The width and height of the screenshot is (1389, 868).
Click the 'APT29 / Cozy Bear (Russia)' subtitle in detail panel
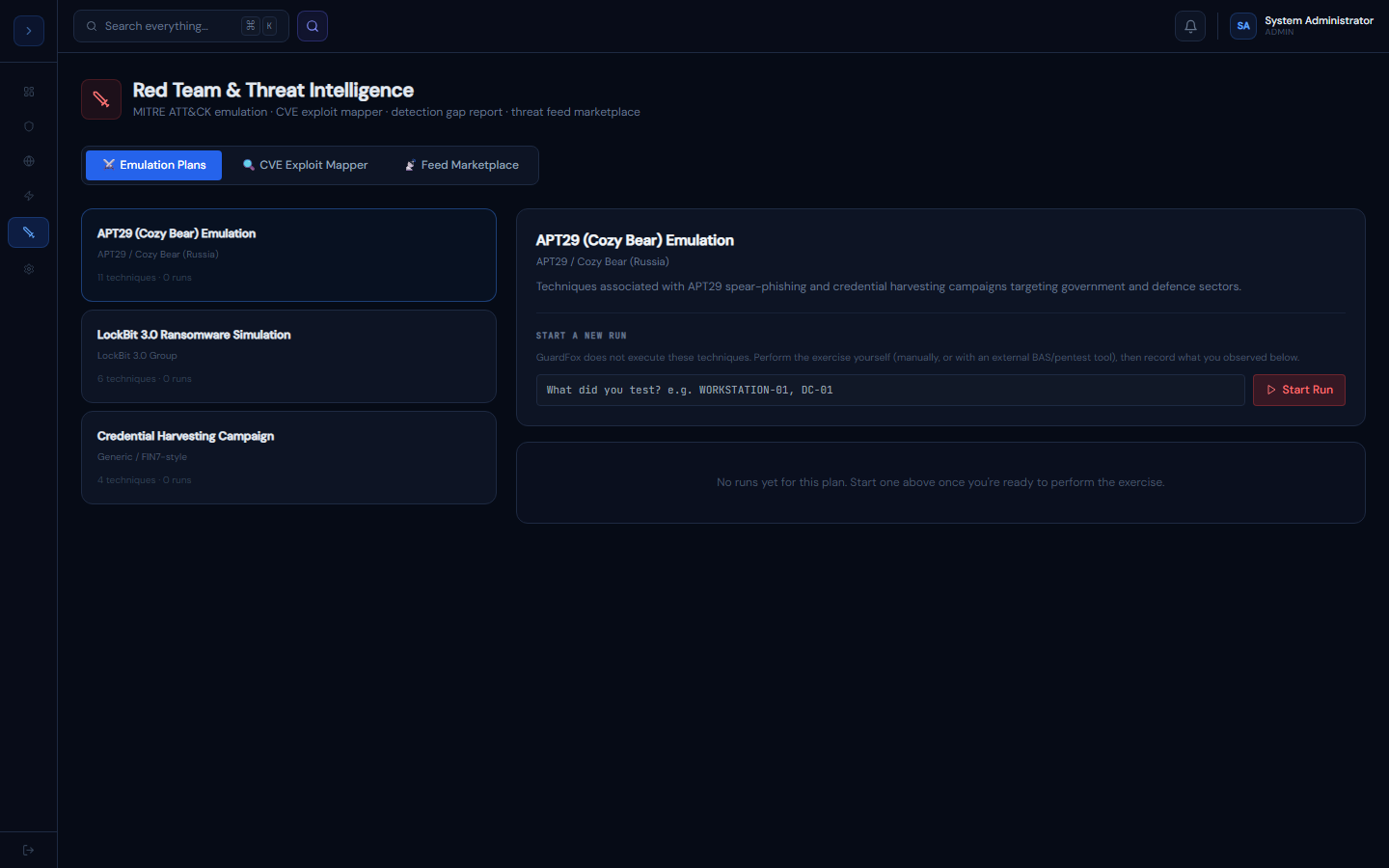pos(603,261)
